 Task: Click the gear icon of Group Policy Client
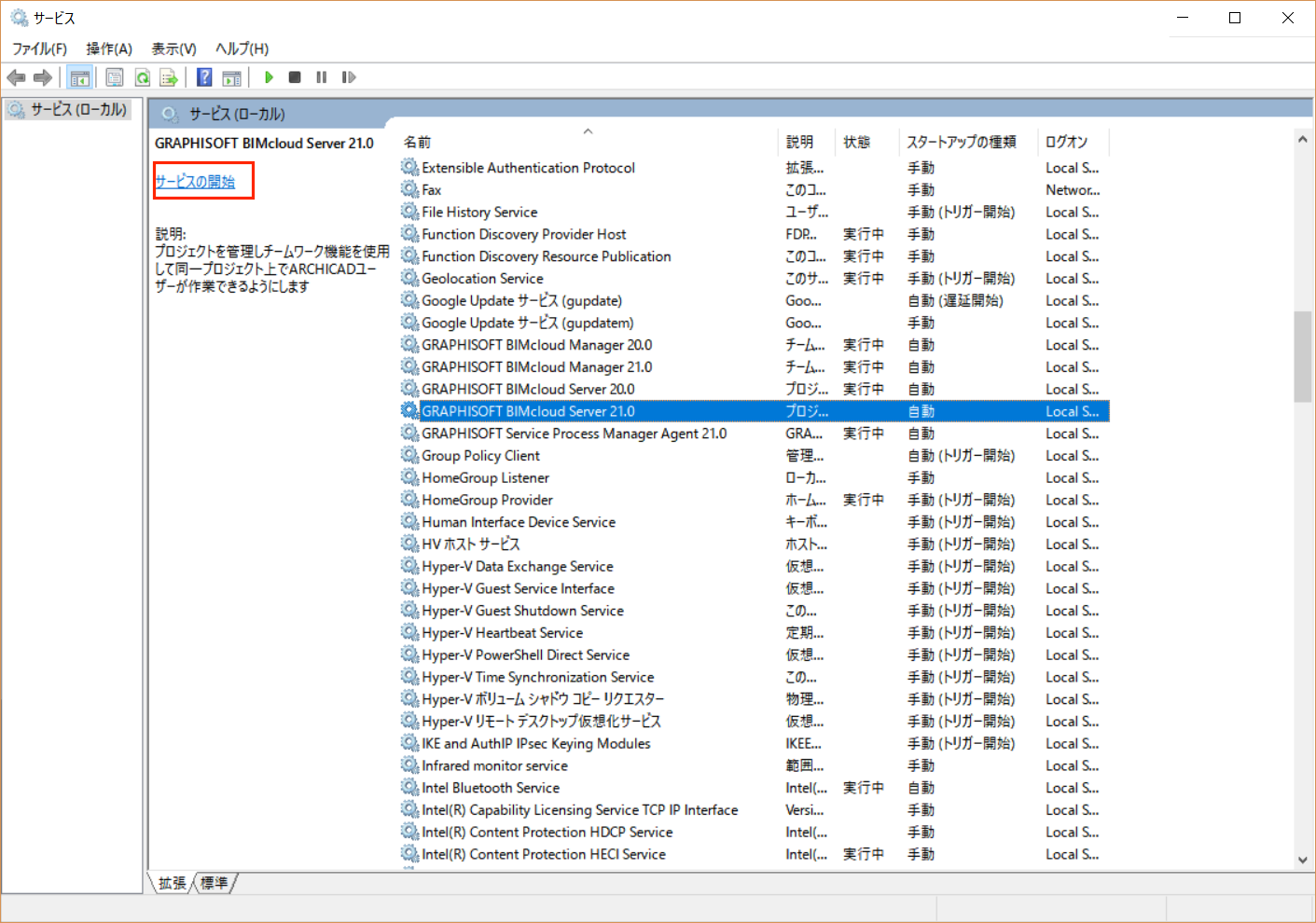coord(409,455)
